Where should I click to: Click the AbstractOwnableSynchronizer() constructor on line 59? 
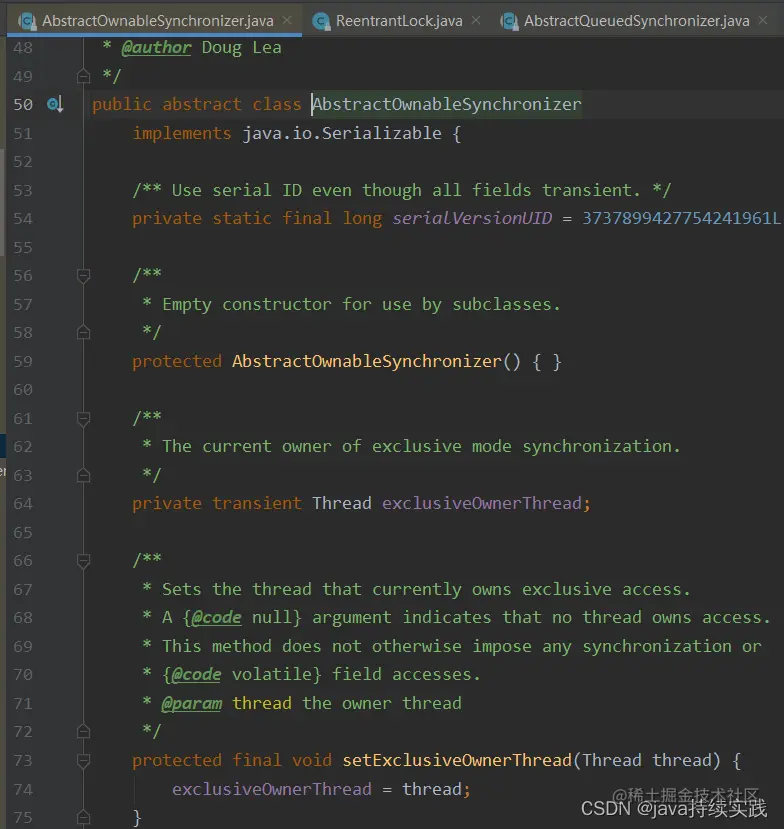point(376,361)
